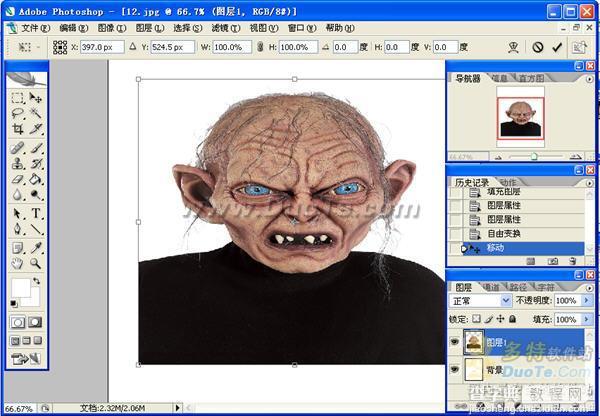Select the Paint Bucket tool

36,179
